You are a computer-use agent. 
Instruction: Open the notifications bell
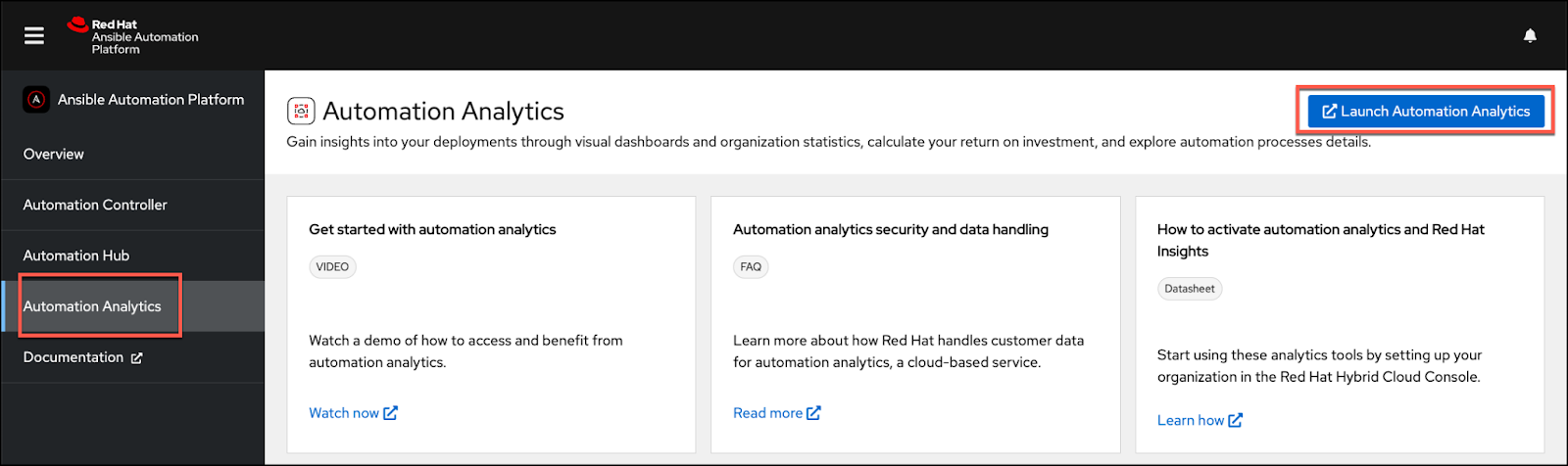[x=1530, y=35]
